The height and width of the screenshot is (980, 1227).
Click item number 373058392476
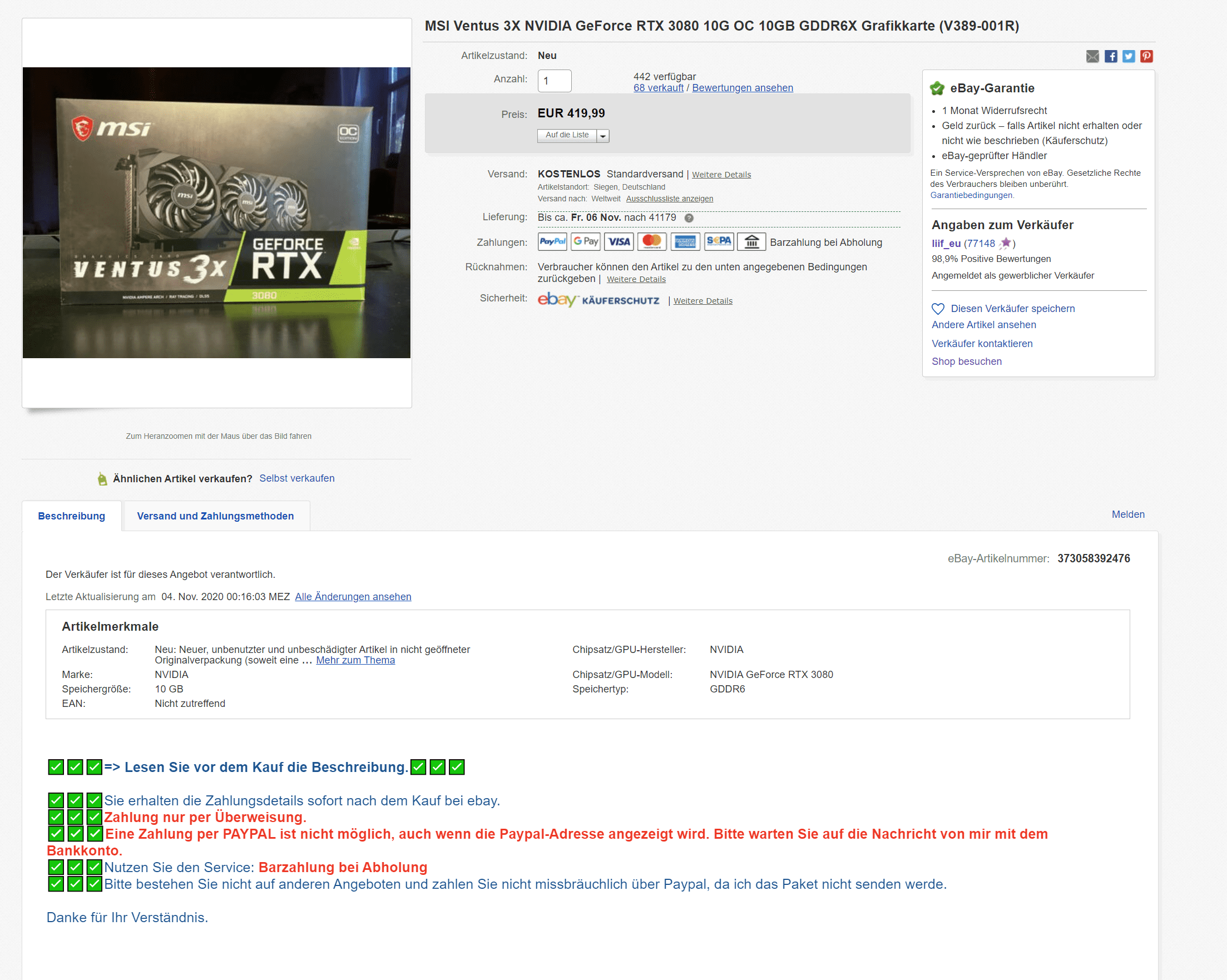click(x=1094, y=558)
